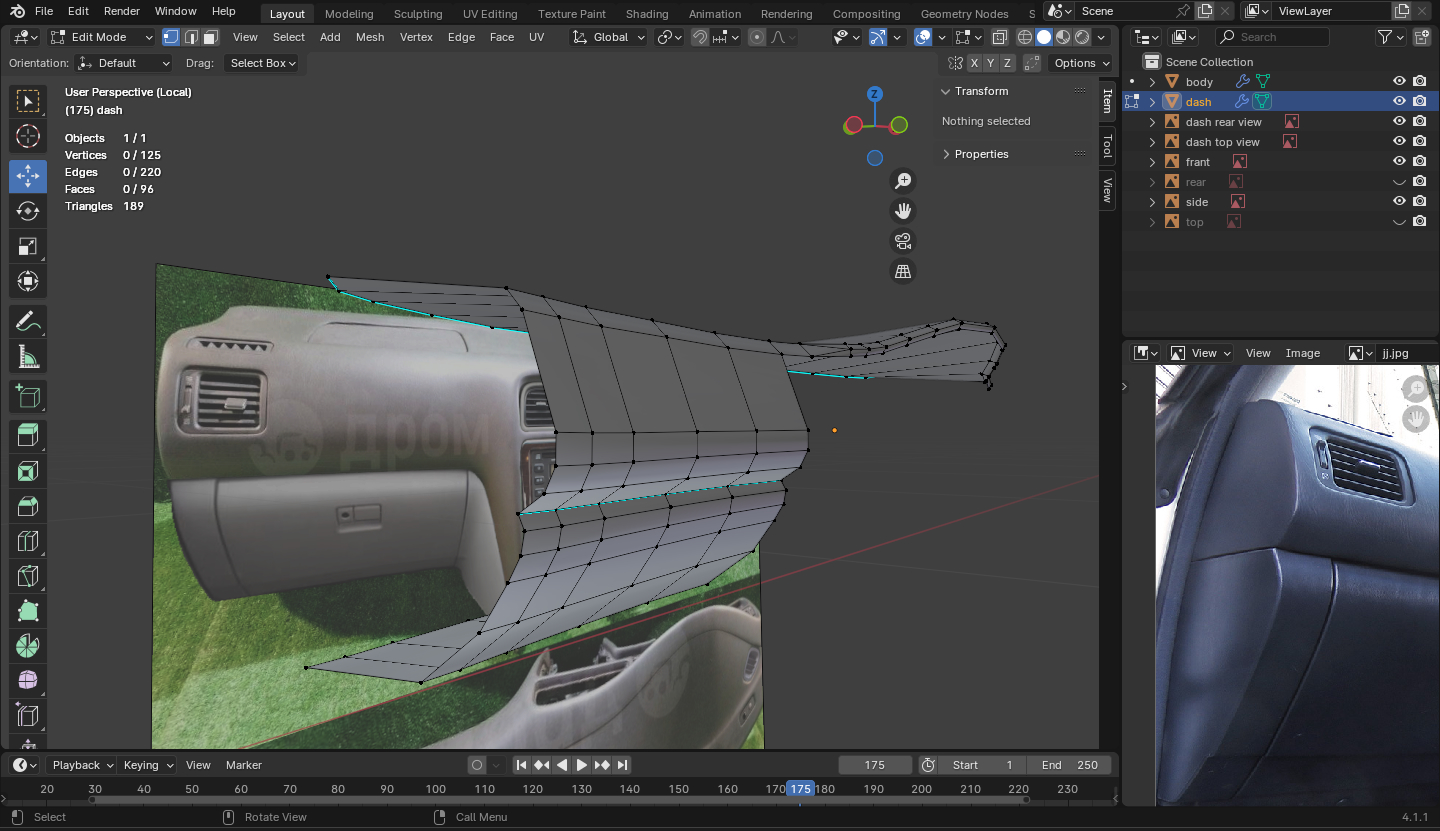Click the End frame field
Viewport: 1440px width, 831px height.
point(1070,765)
